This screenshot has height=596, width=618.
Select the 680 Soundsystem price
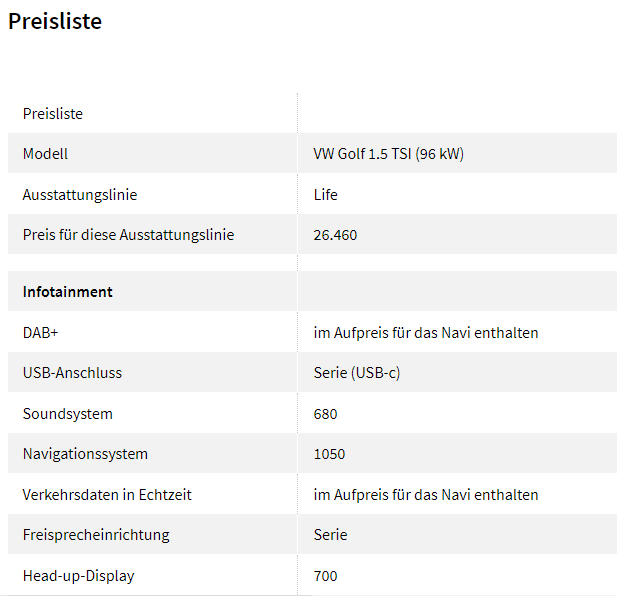(326, 414)
